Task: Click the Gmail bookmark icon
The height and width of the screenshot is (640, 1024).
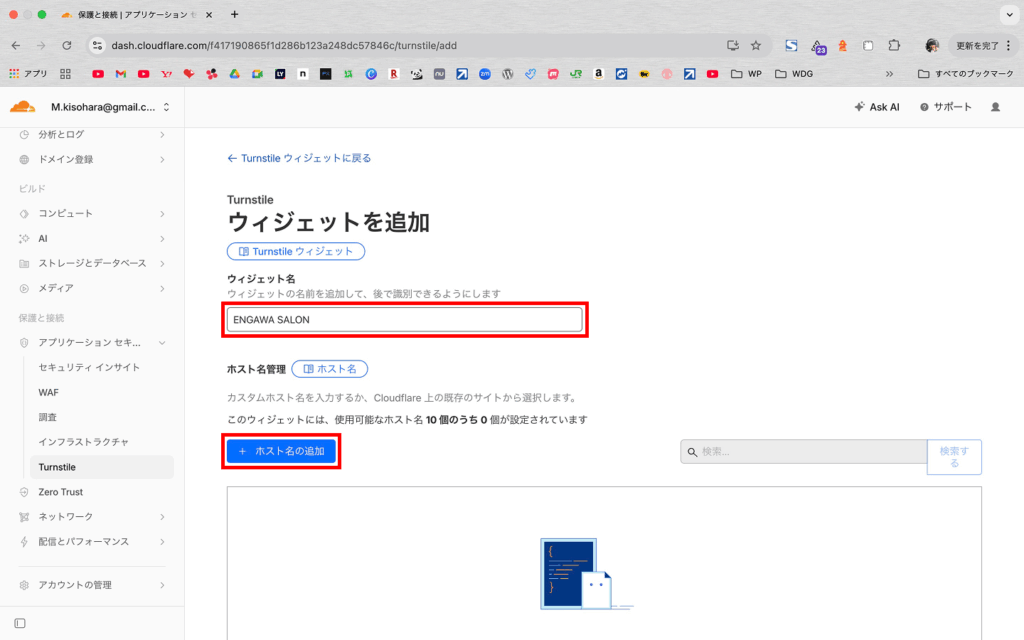Action: coord(120,74)
